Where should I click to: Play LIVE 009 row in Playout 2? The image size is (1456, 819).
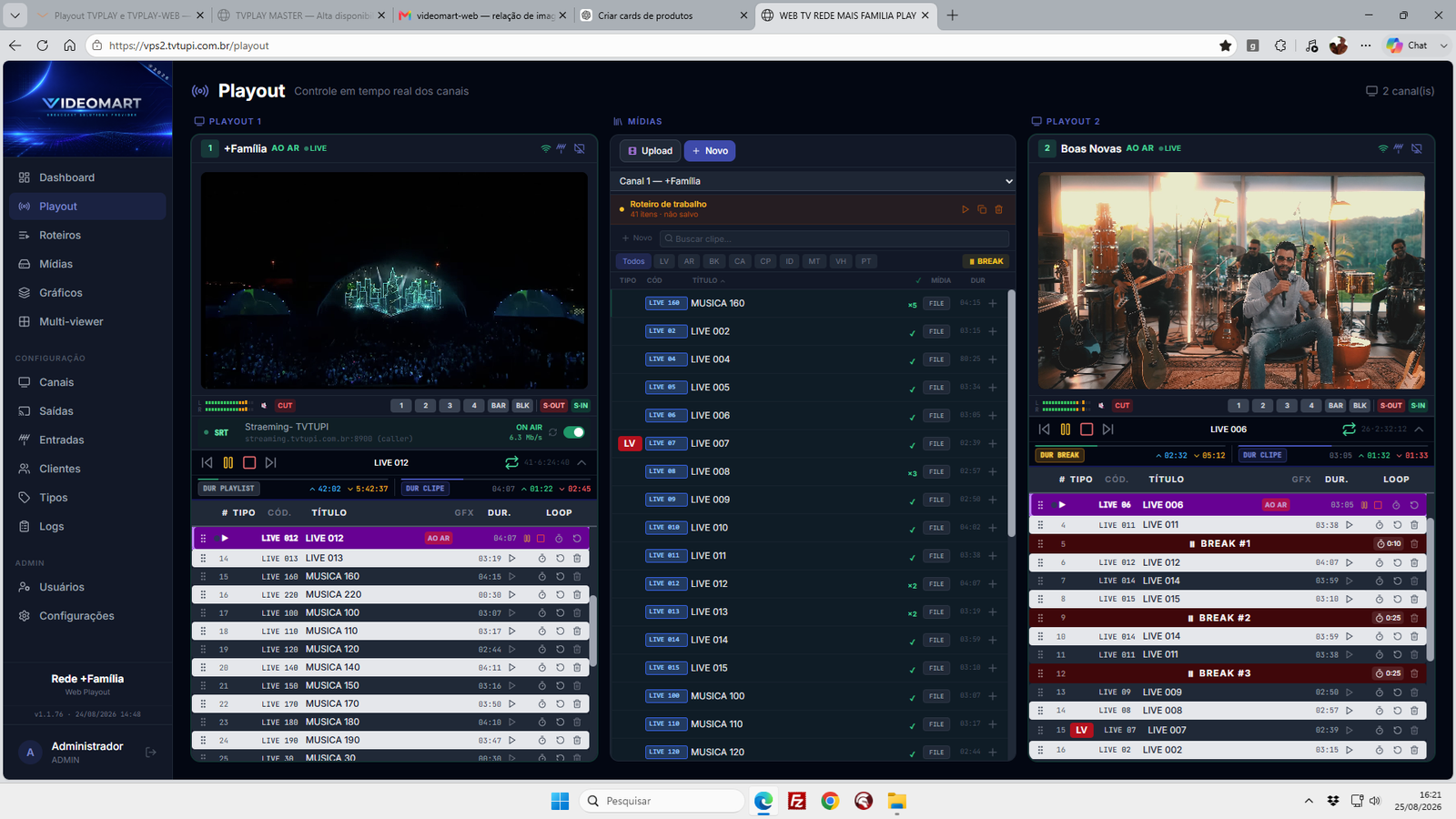pyautogui.click(x=1350, y=693)
